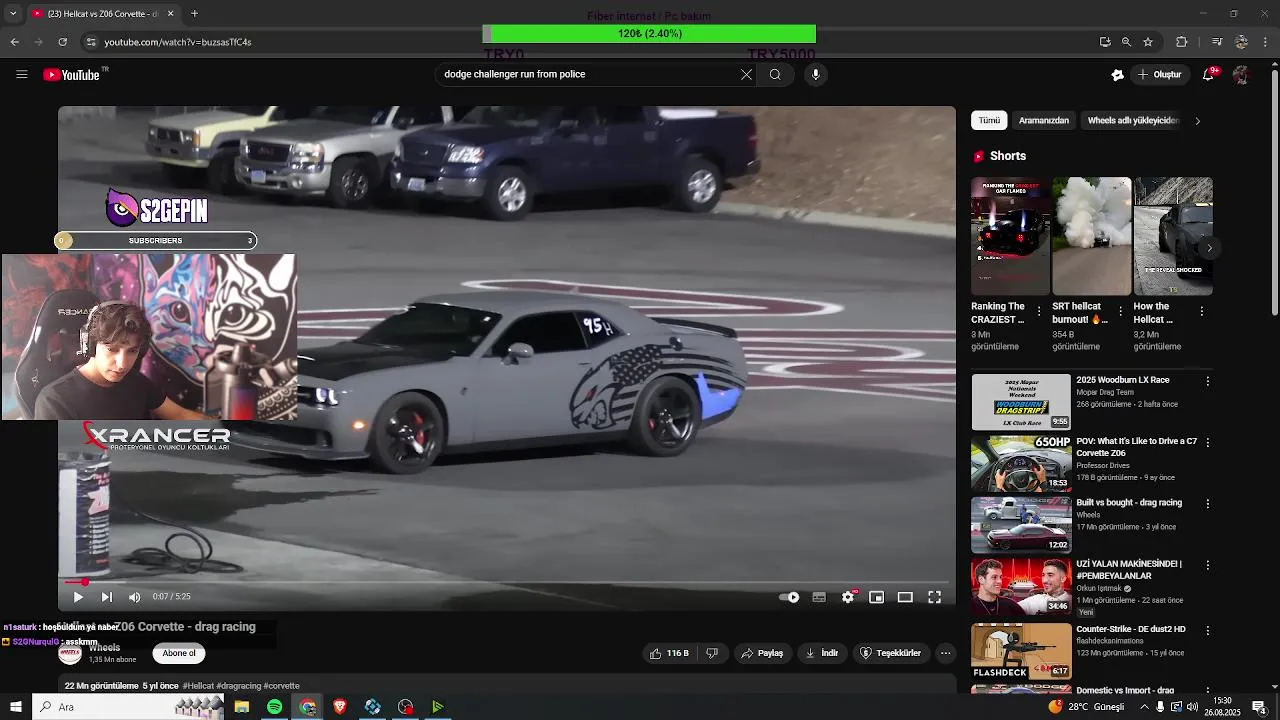Open a new browser tab

click(x=194, y=14)
